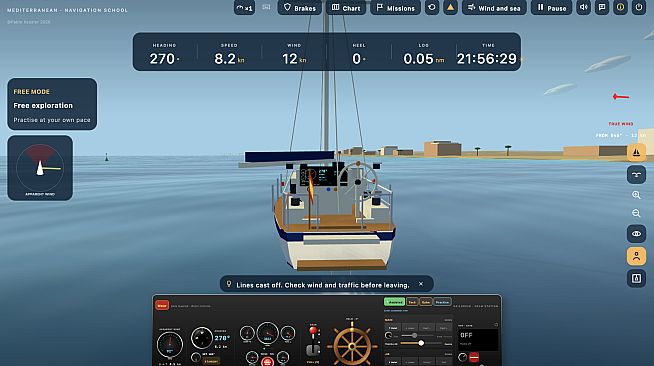Change the simulation speed multiplier x1
Viewport: 654px width, 366px height.
(244, 8)
